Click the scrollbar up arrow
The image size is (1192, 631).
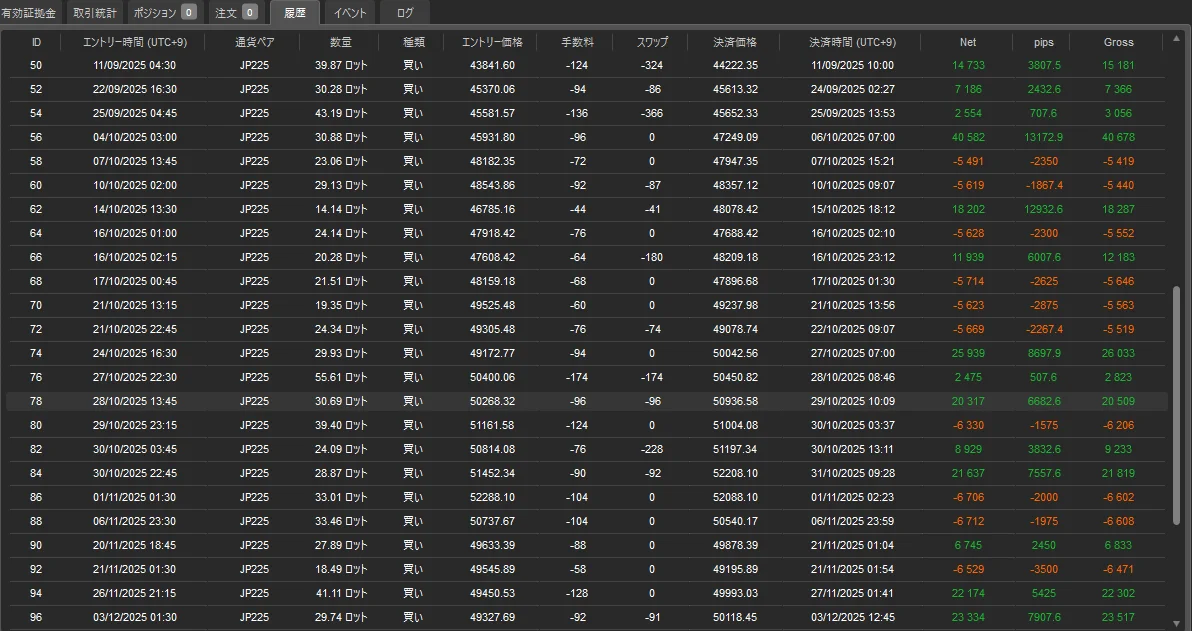pyautogui.click(x=1176, y=42)
